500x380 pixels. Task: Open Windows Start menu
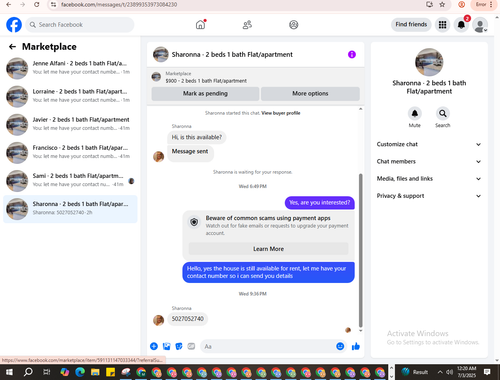tap(9, 372)
